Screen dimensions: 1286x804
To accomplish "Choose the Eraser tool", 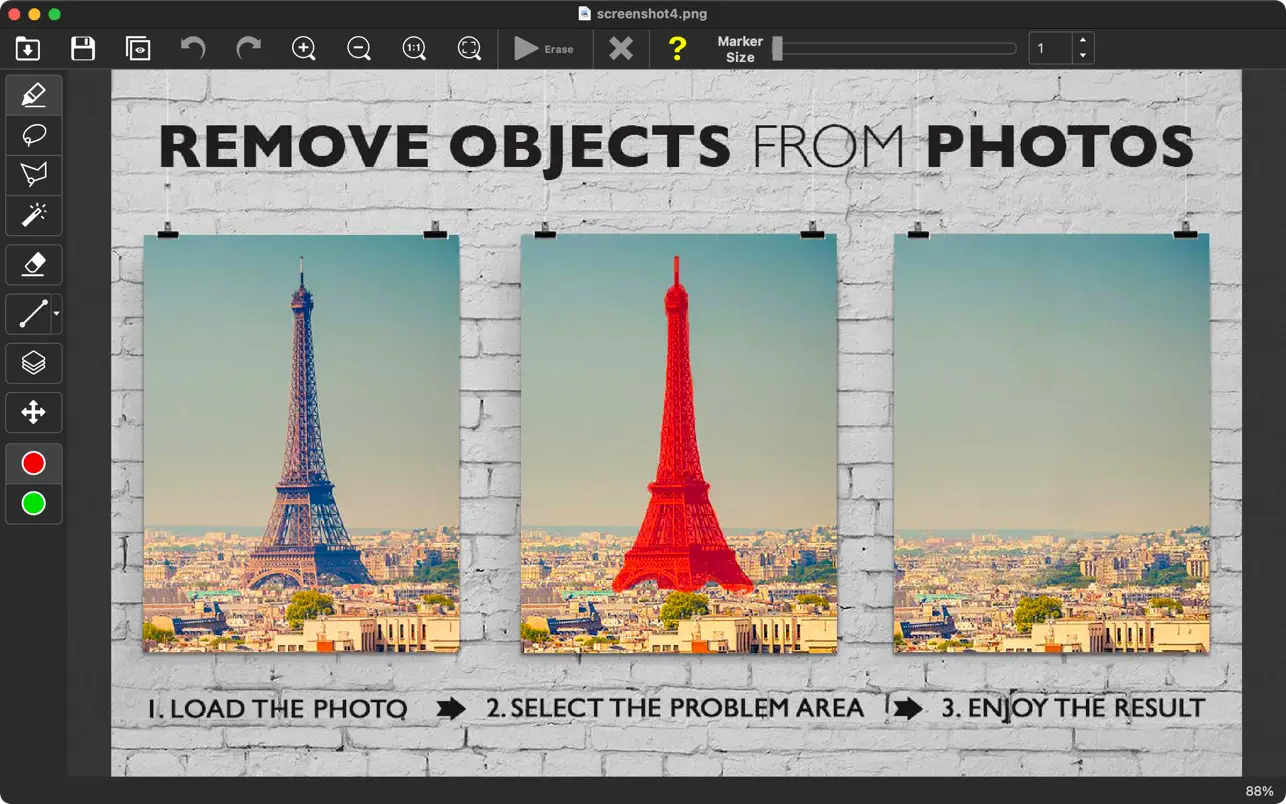I will point(34,264).
